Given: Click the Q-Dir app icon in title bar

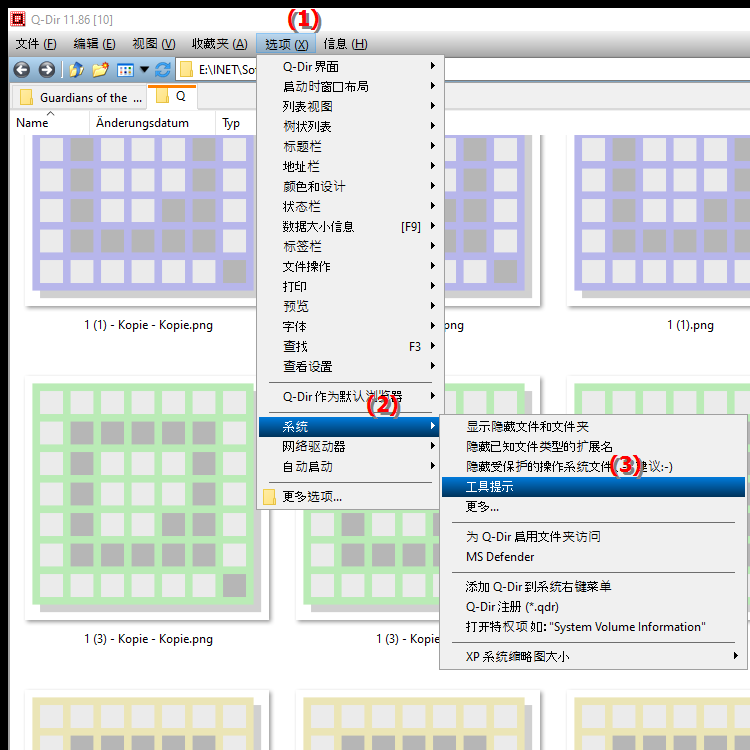Looking at the screenshot, I should click(18, 19).
